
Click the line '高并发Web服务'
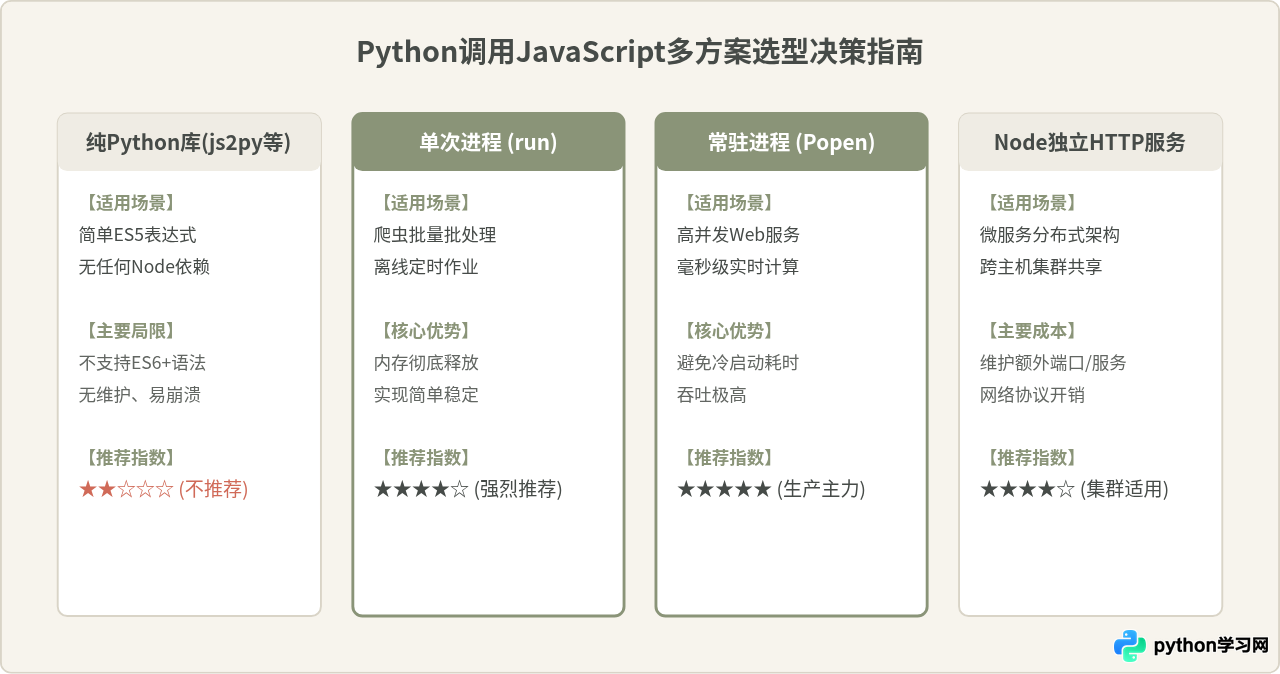pos(738,235)
